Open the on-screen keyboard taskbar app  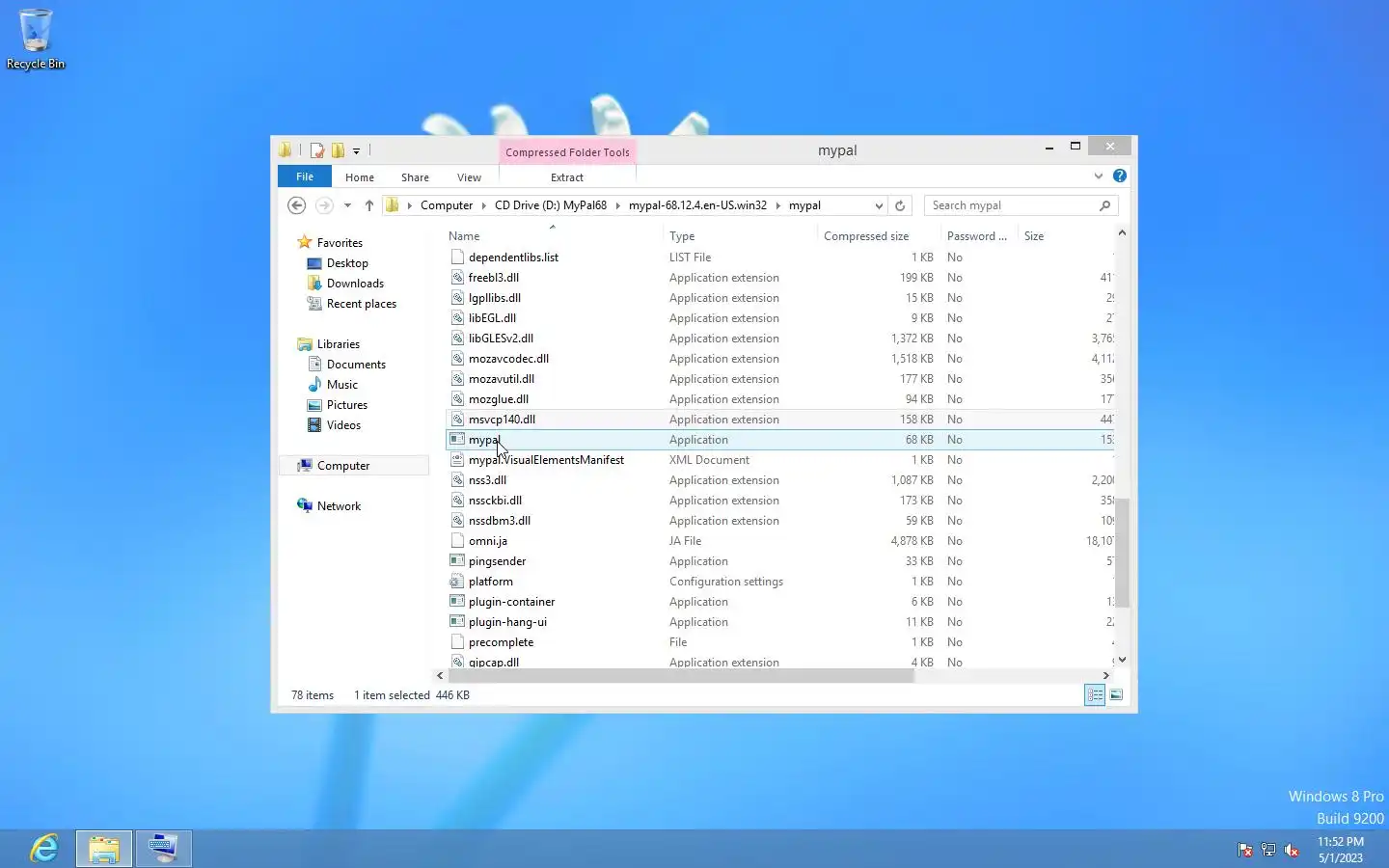click(163, 849)
